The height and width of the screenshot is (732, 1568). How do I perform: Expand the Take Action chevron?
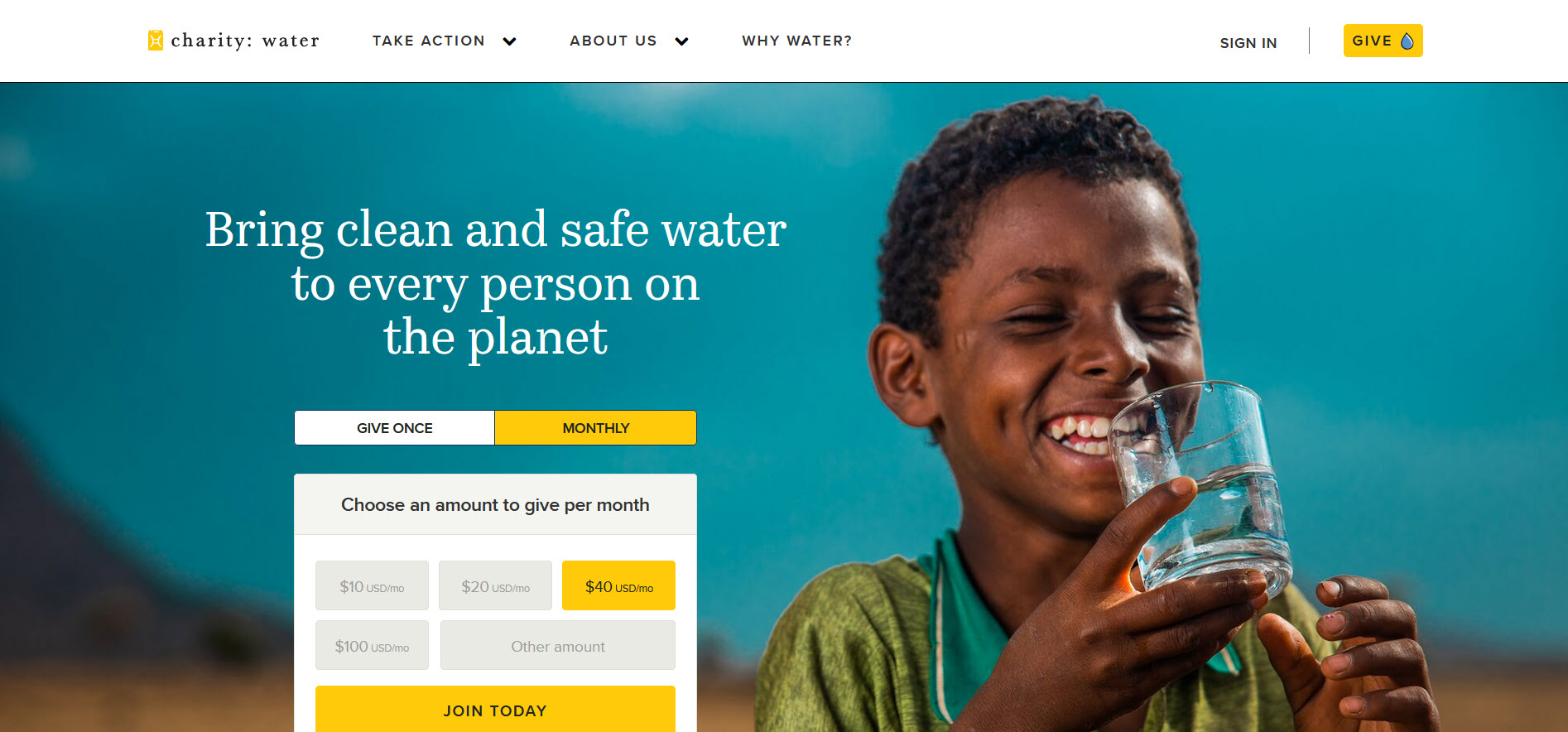tap(510, 41)
